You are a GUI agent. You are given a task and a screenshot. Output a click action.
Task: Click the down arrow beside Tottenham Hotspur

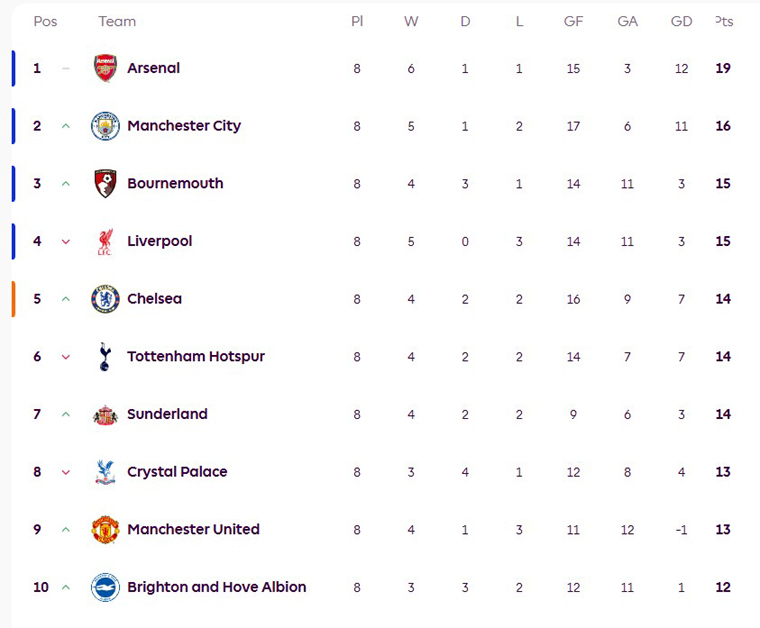66,357
